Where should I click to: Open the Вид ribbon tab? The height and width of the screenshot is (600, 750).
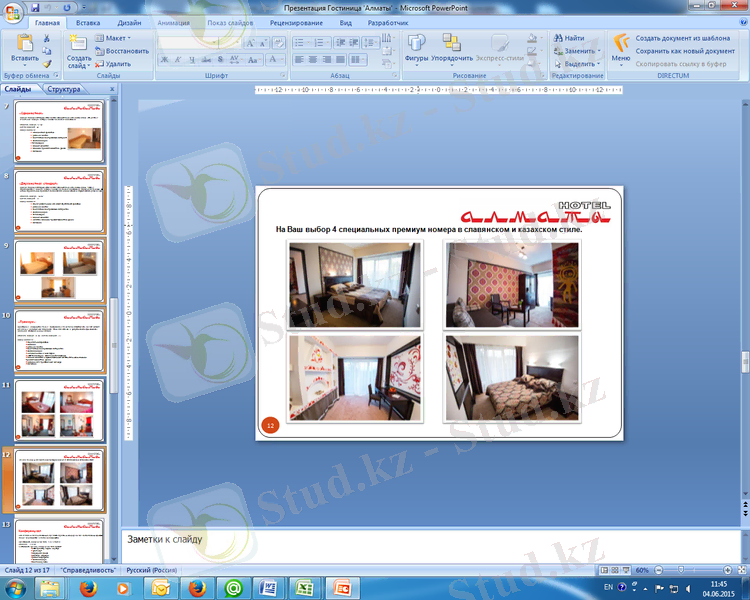[x=345, y=22]
